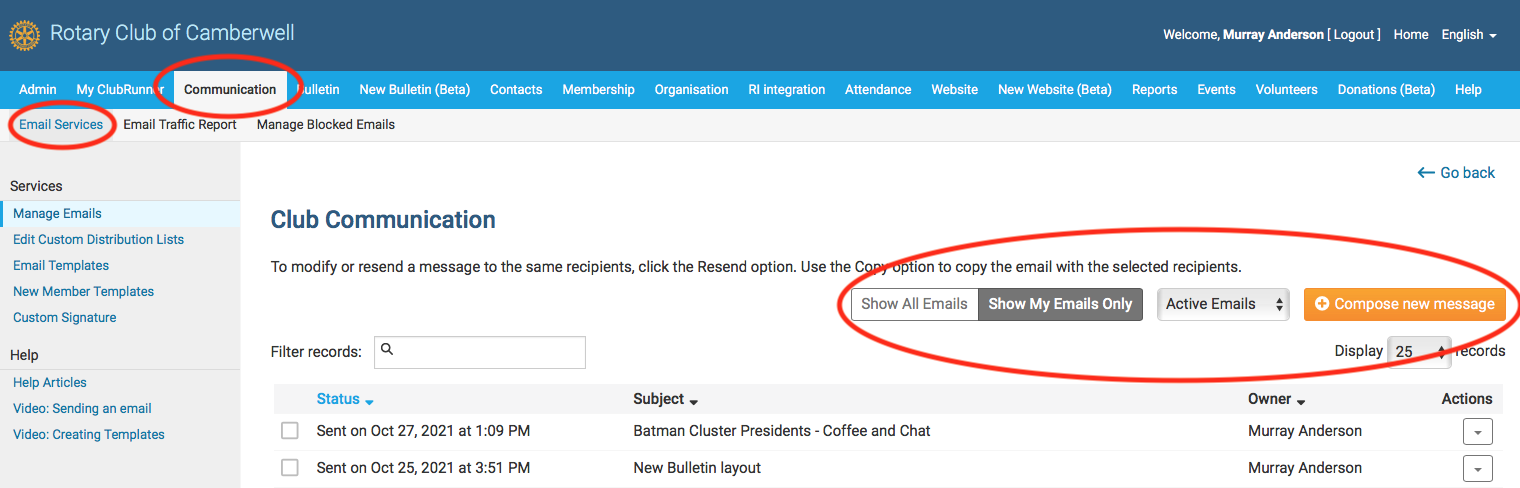Click the Status column sort arrow
Screen dimensions: 1520x488
click(x=369, y=401)
